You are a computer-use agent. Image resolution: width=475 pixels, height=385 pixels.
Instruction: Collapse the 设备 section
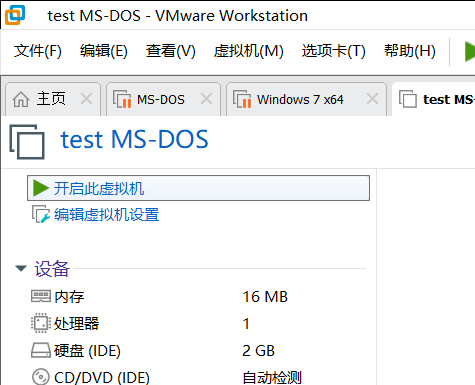click(x=21, y=269)
